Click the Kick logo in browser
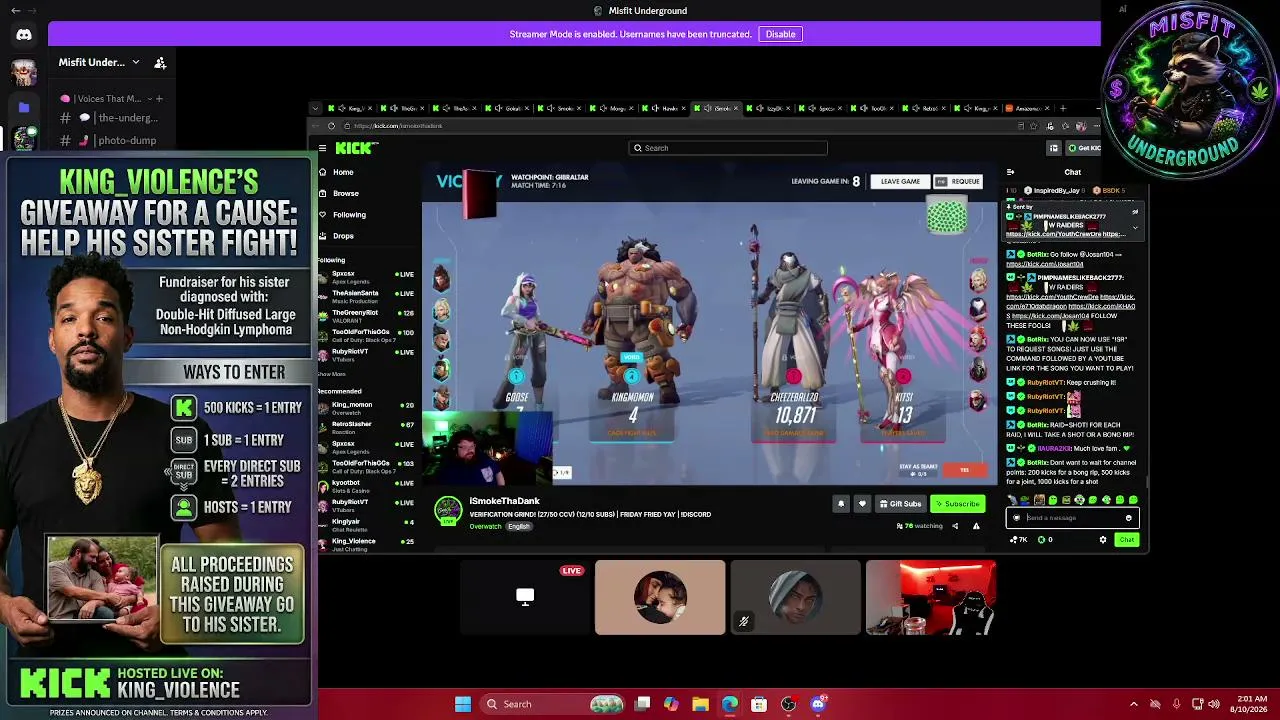Viewport: 1280px width, 720px height. (357, 148)
